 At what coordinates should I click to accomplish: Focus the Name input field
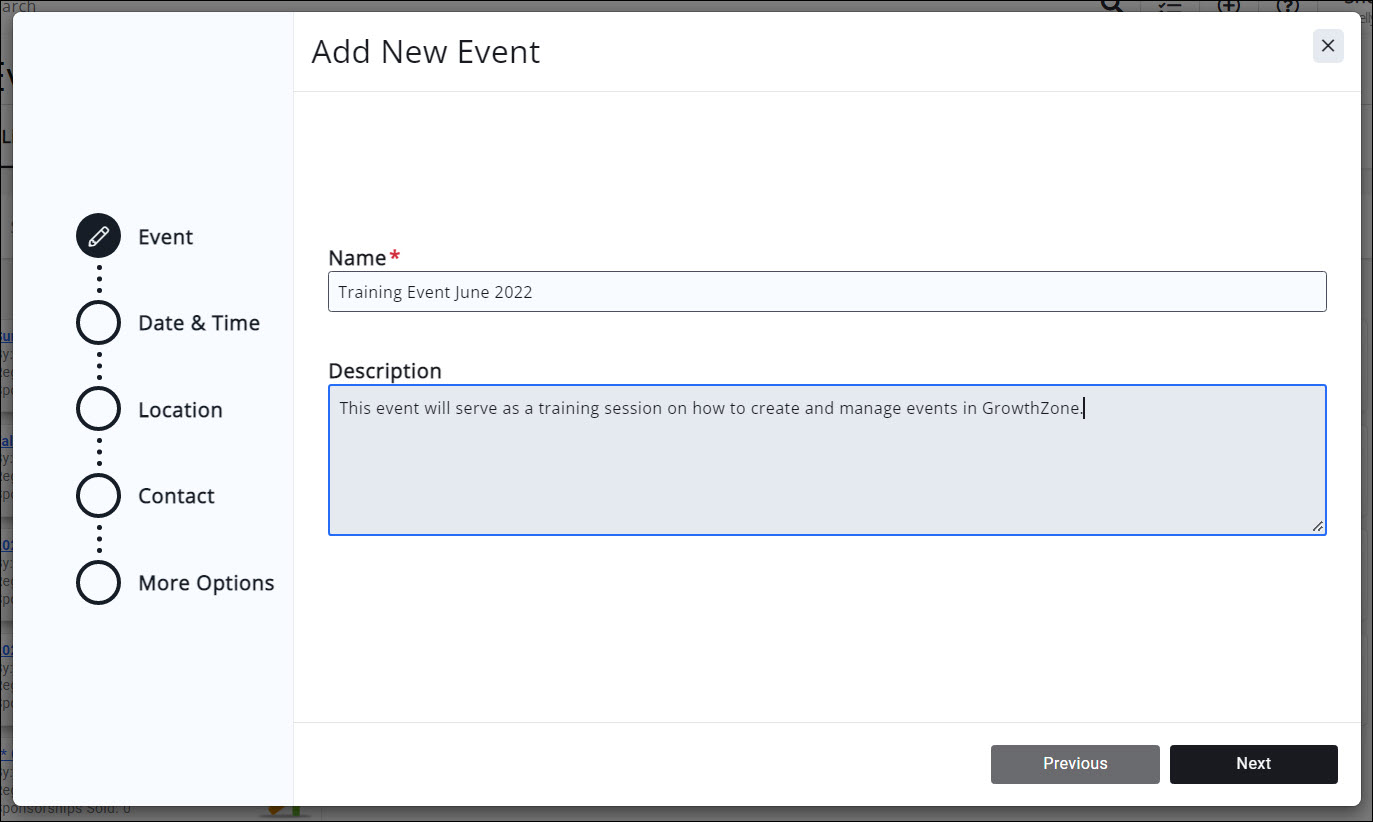point(826,292)
